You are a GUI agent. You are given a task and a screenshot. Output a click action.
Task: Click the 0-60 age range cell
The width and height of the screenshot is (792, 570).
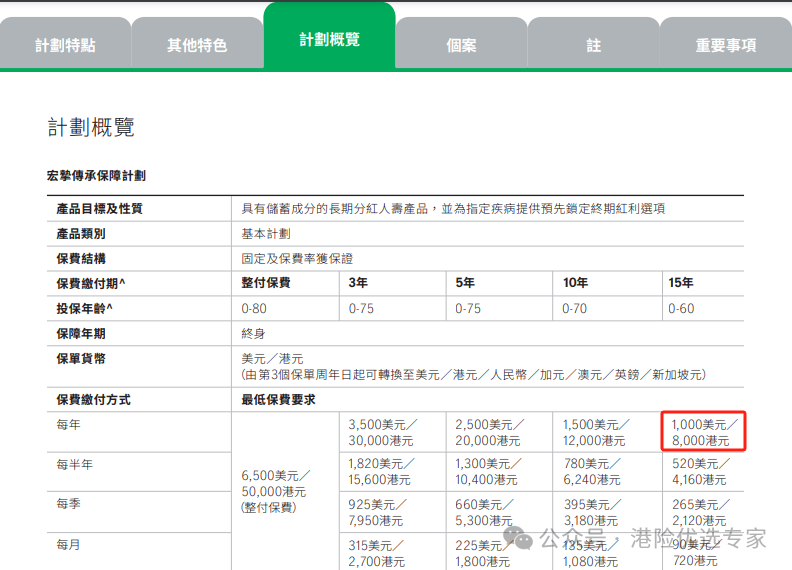point(681,308)
